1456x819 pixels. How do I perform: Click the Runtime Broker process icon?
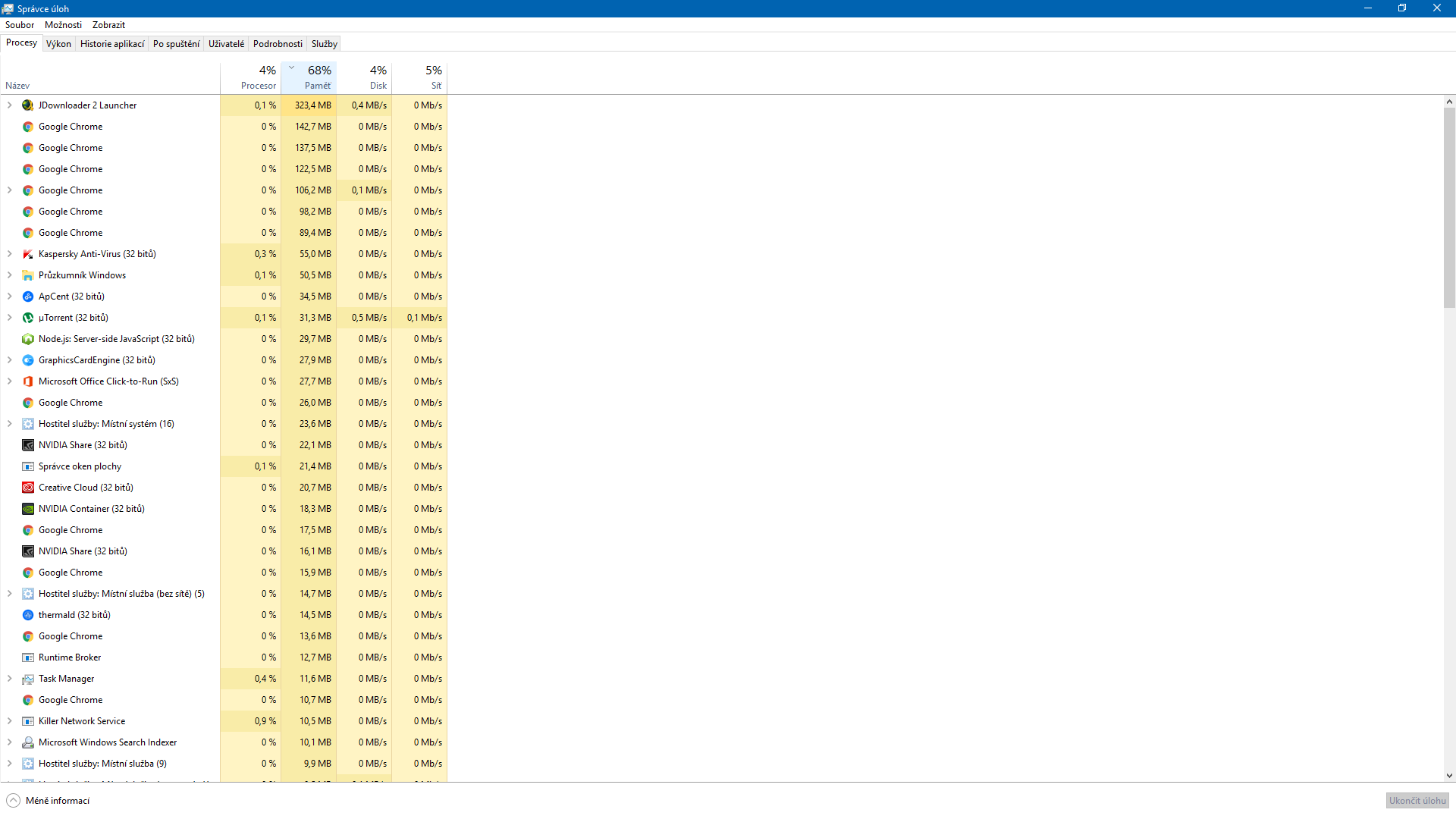coord(28,657)
